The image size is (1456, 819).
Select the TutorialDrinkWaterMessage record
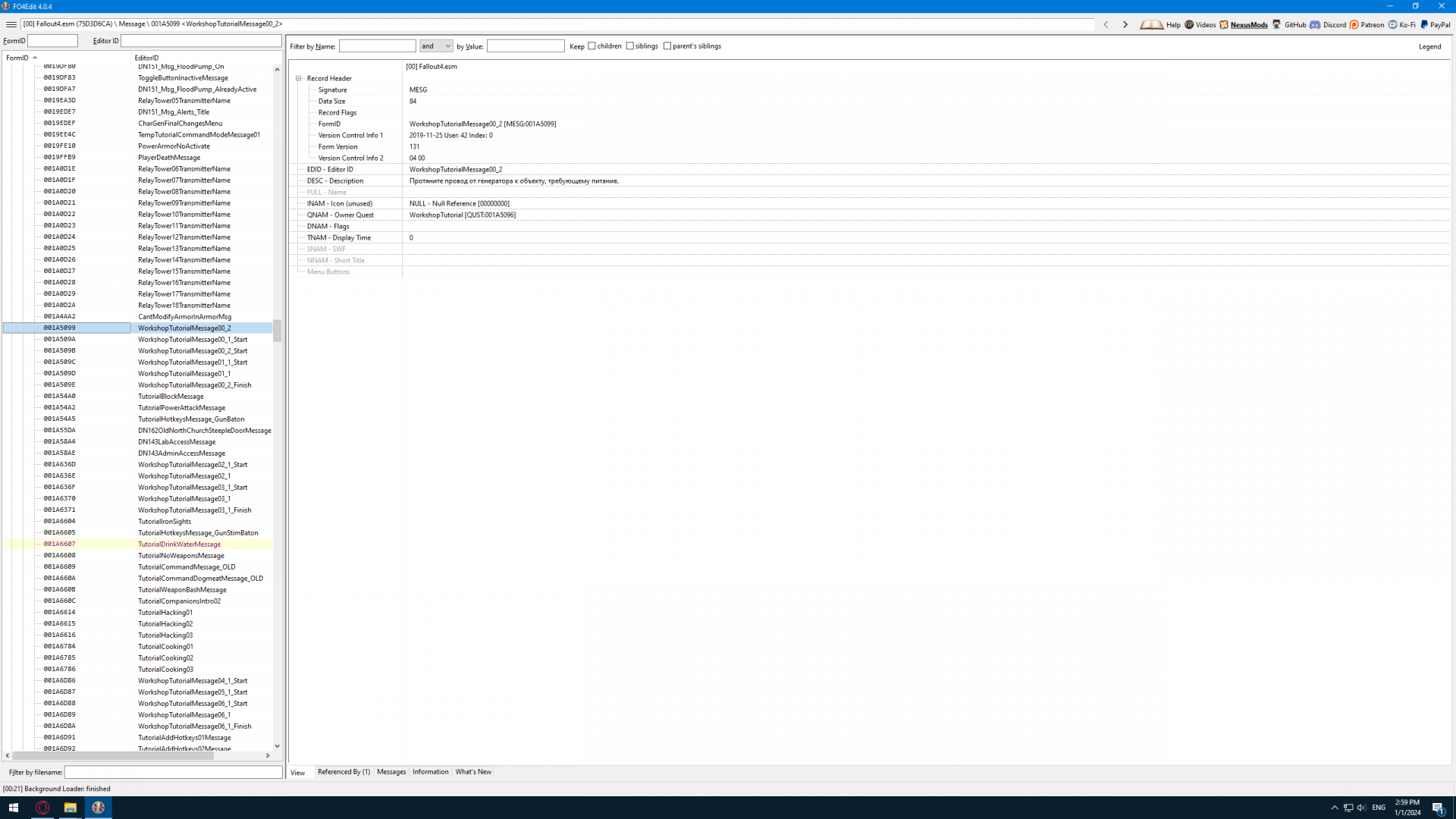click(x=179, y=544)
